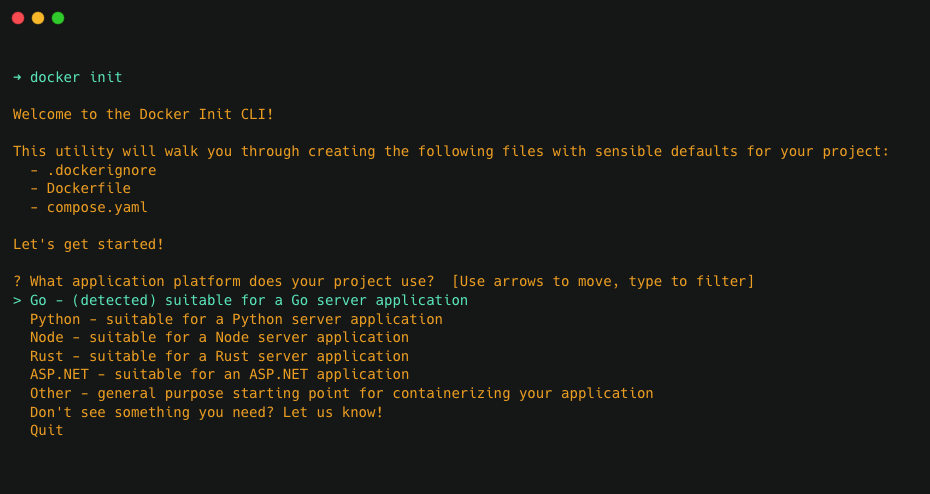Choose the Node server application option
930x494 pixels.
(219, 337)
